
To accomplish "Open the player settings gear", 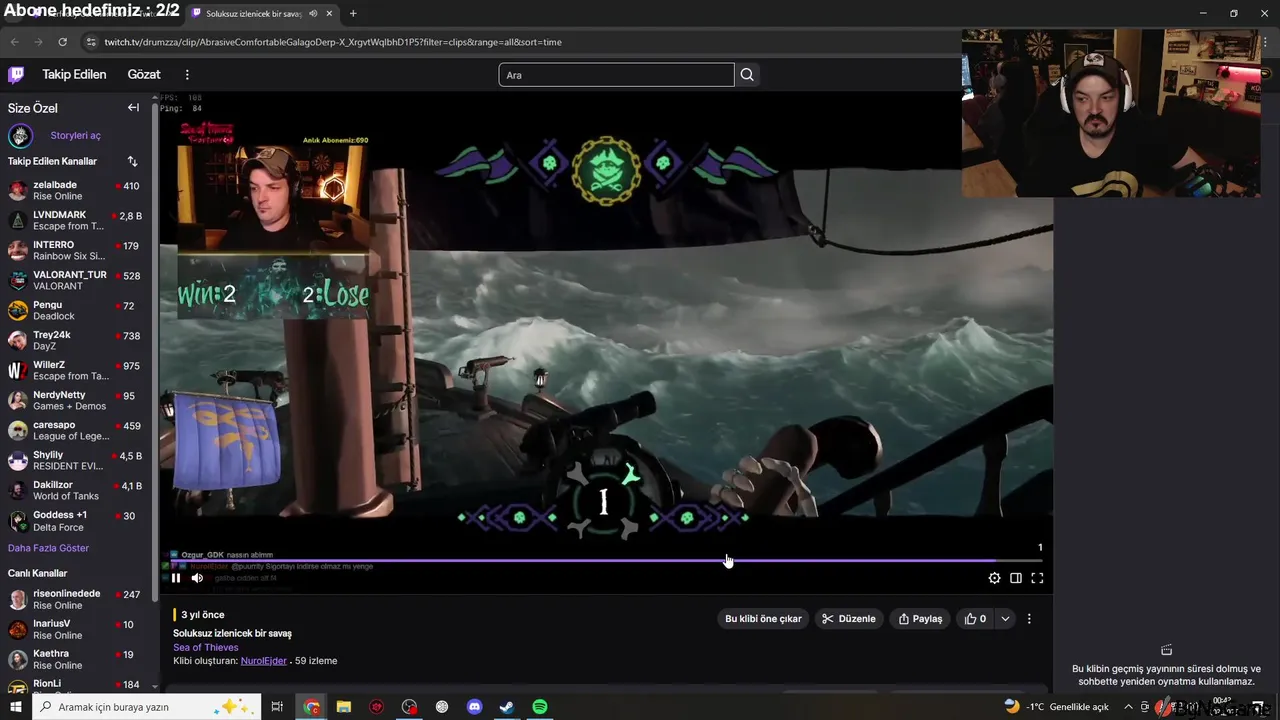I will point(994,578).
